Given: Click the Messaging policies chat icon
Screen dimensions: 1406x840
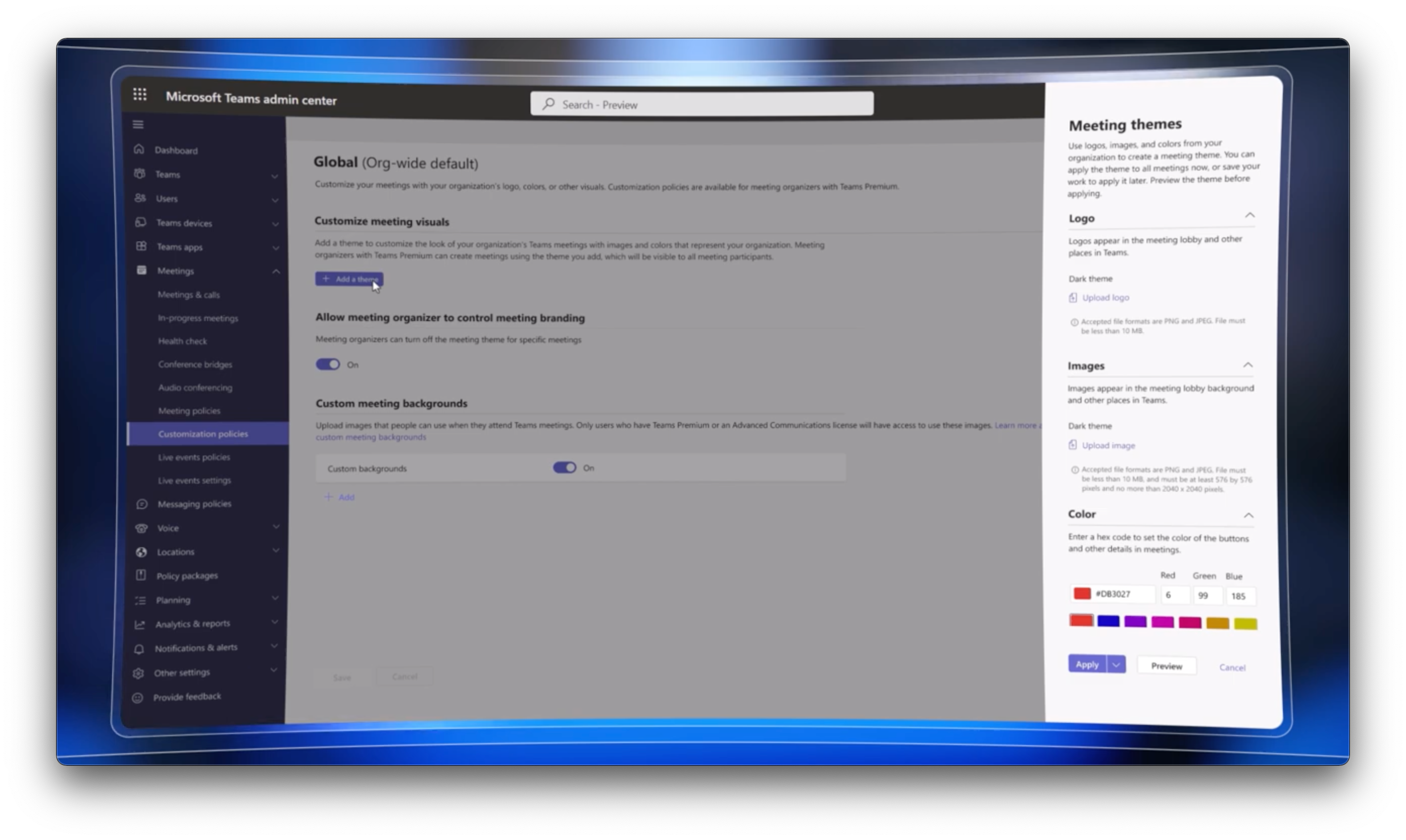Looking at the screenshot, I should click(140, 503).
